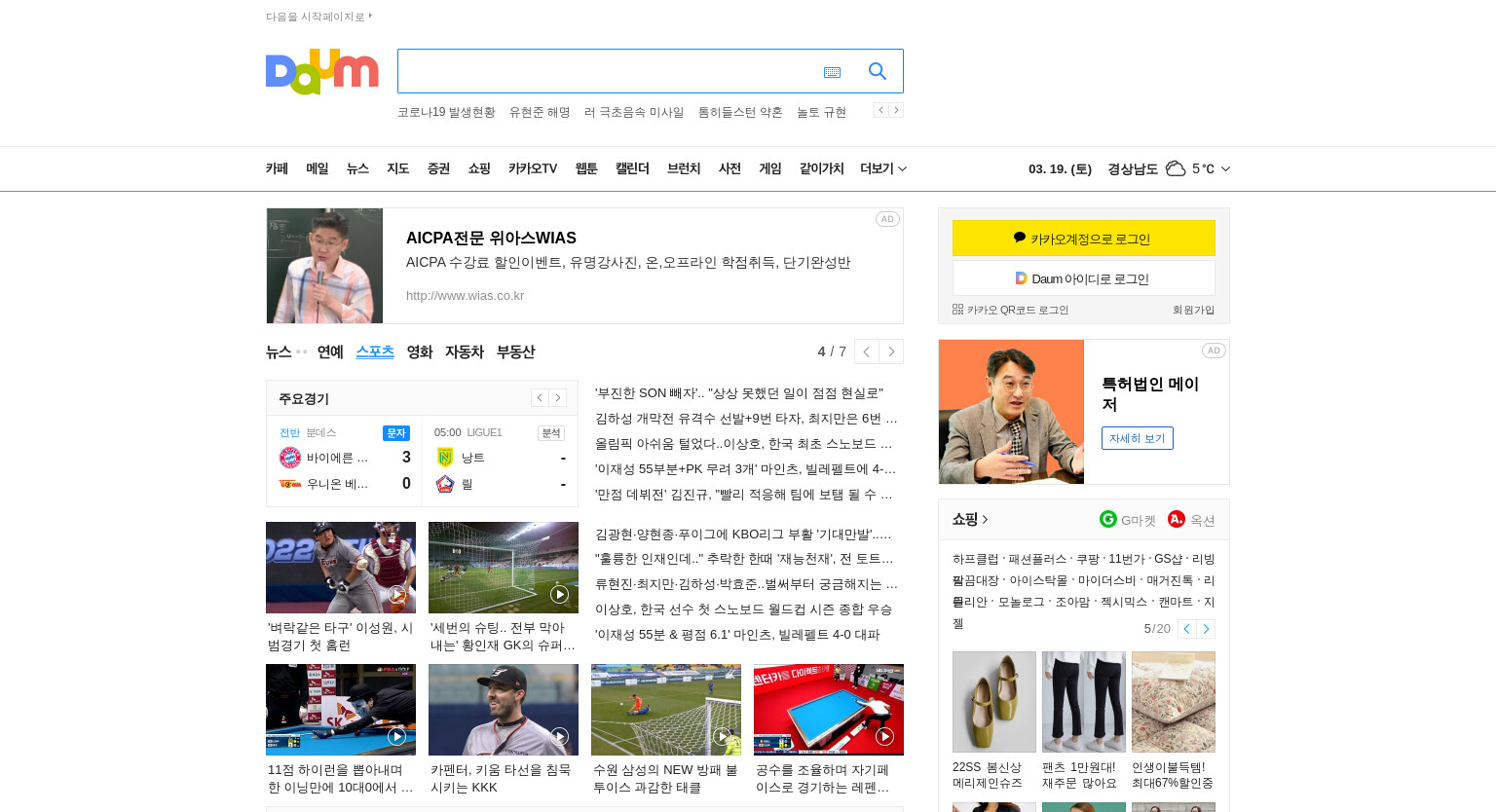Open the 메일 menu item
The image size is (1496, 812).
(x=318, y=168)
